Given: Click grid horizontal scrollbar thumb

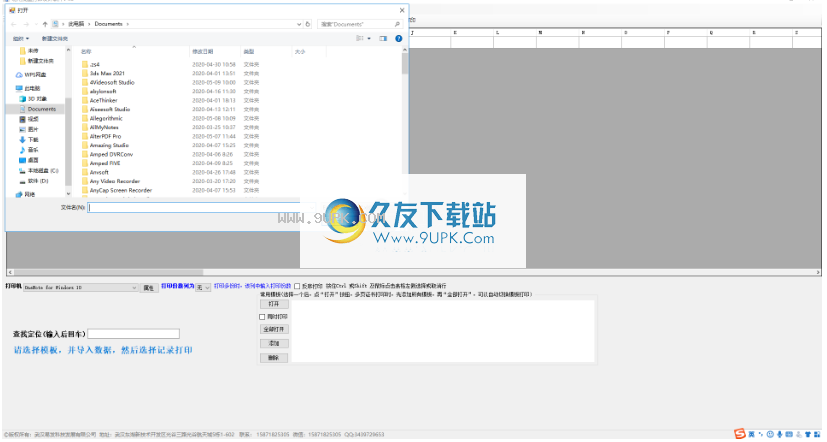Looking at the screenshot, I should [x=109, y=272].
